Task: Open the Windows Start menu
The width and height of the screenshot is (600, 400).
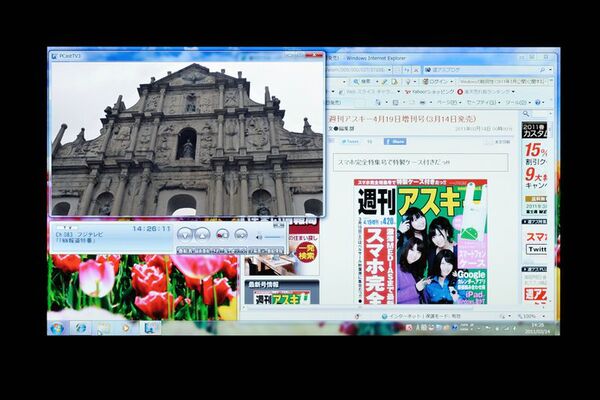Action: [57, 328]
